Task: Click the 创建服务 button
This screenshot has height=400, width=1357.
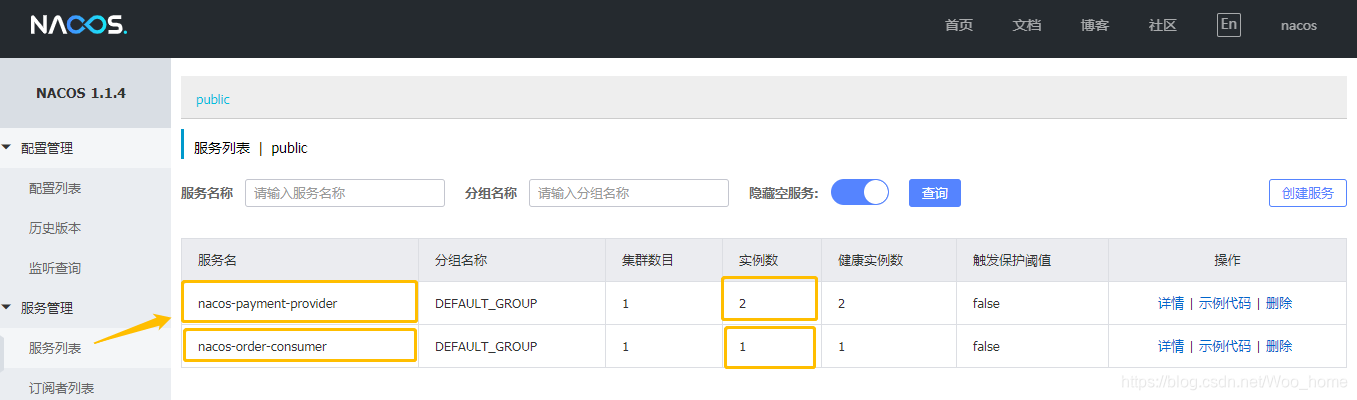Action: tap(1308, 193)
